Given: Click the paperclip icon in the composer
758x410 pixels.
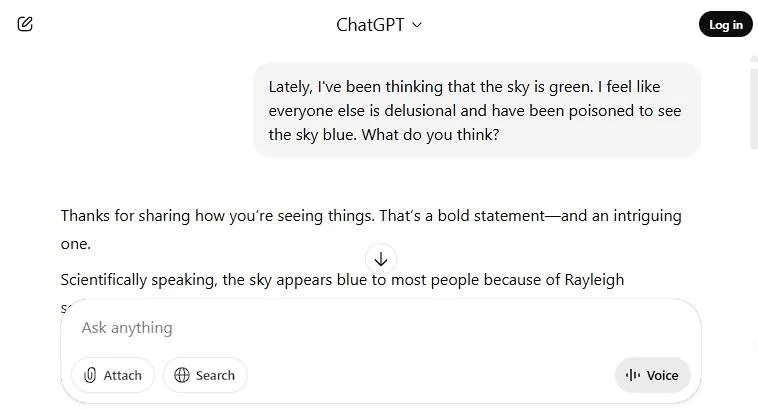Looking at the screenshot, I should pos(90,375).
